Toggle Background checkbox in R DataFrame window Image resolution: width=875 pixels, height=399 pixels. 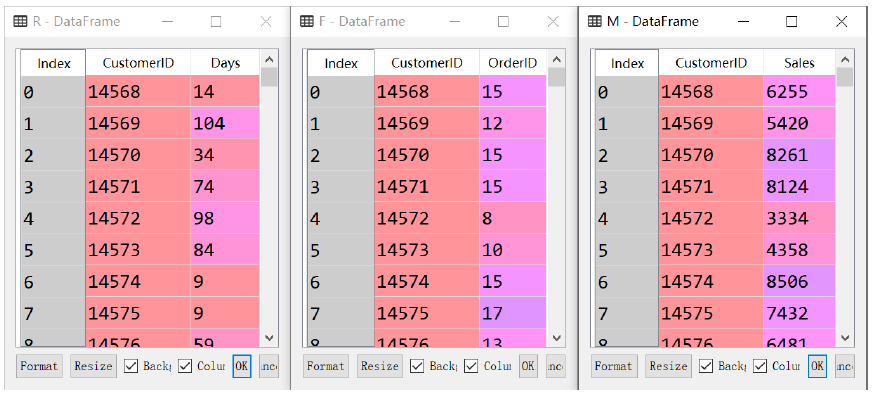131,366
